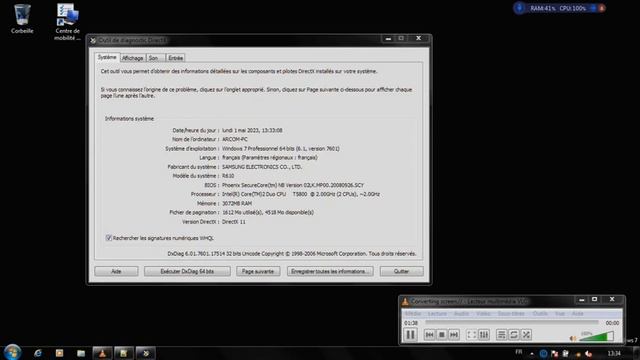The width and height of the screenshot is (640, 360).
Task: Click the blue round system tray icon
Action: (543, 354)
